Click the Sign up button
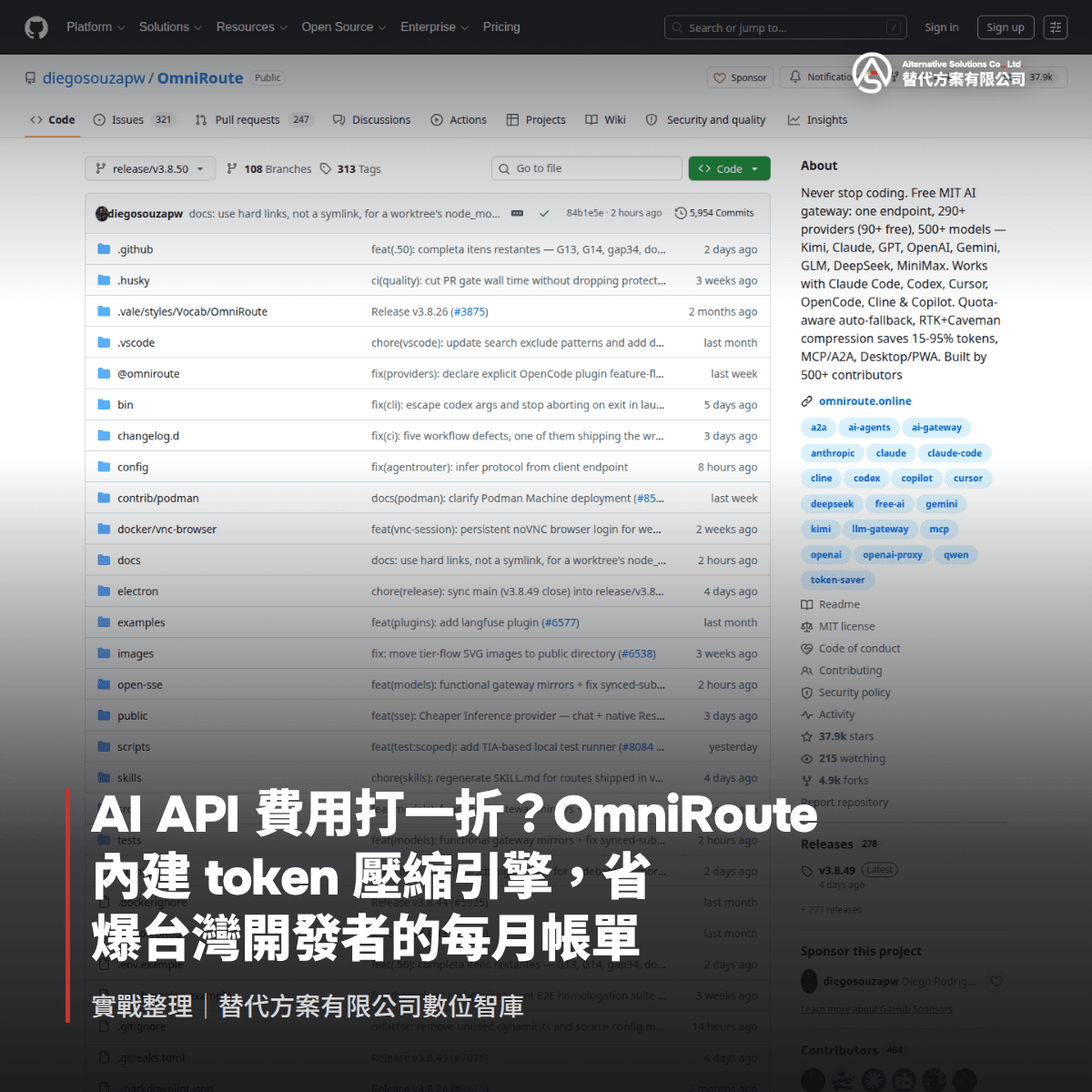Image resolution: width=1092 pixels, height=1092 pixels. point(1006,27)
